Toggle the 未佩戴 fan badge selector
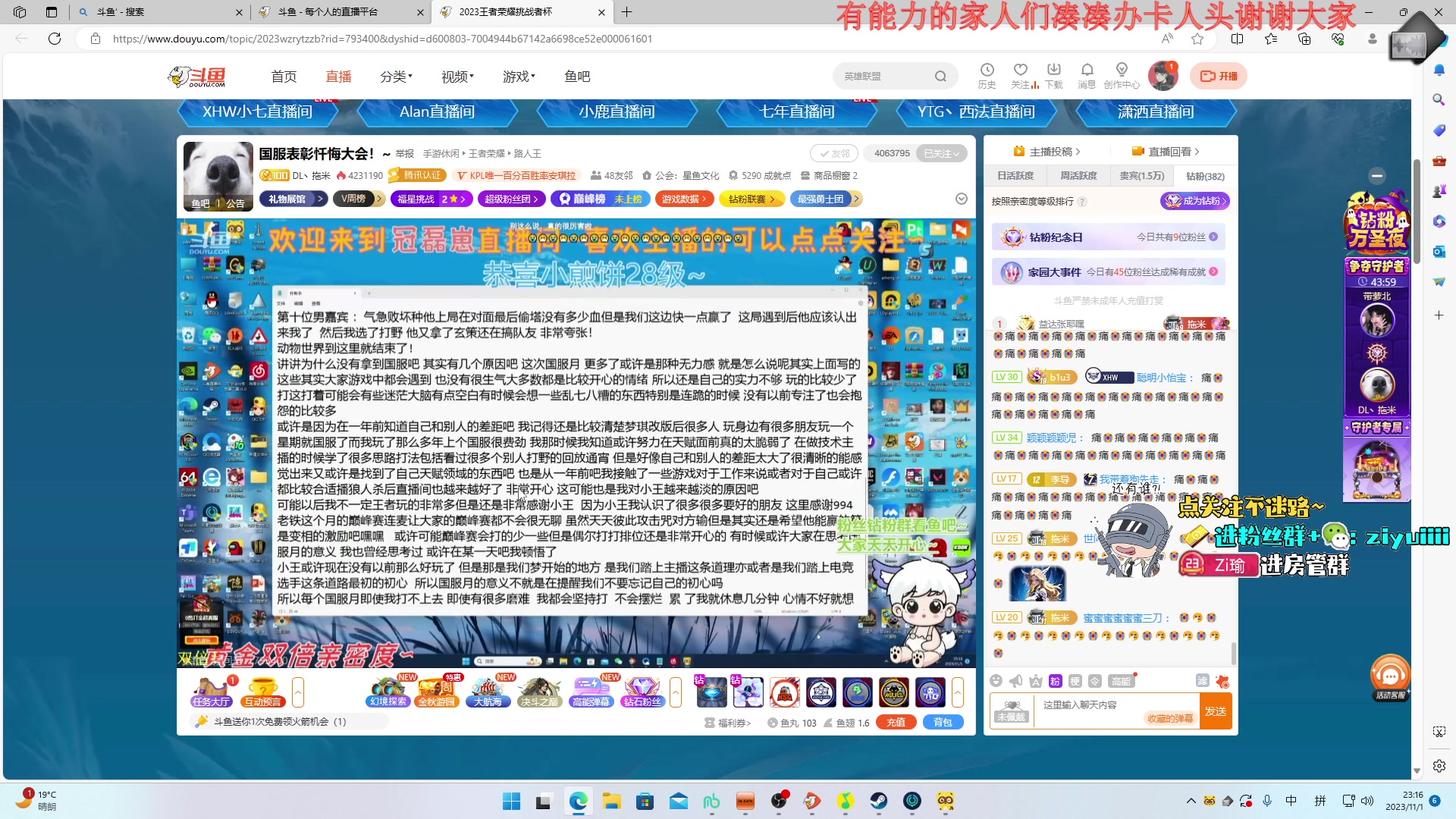The width and height of the screenshot is (1456, 819). [x=1011, y=711]
